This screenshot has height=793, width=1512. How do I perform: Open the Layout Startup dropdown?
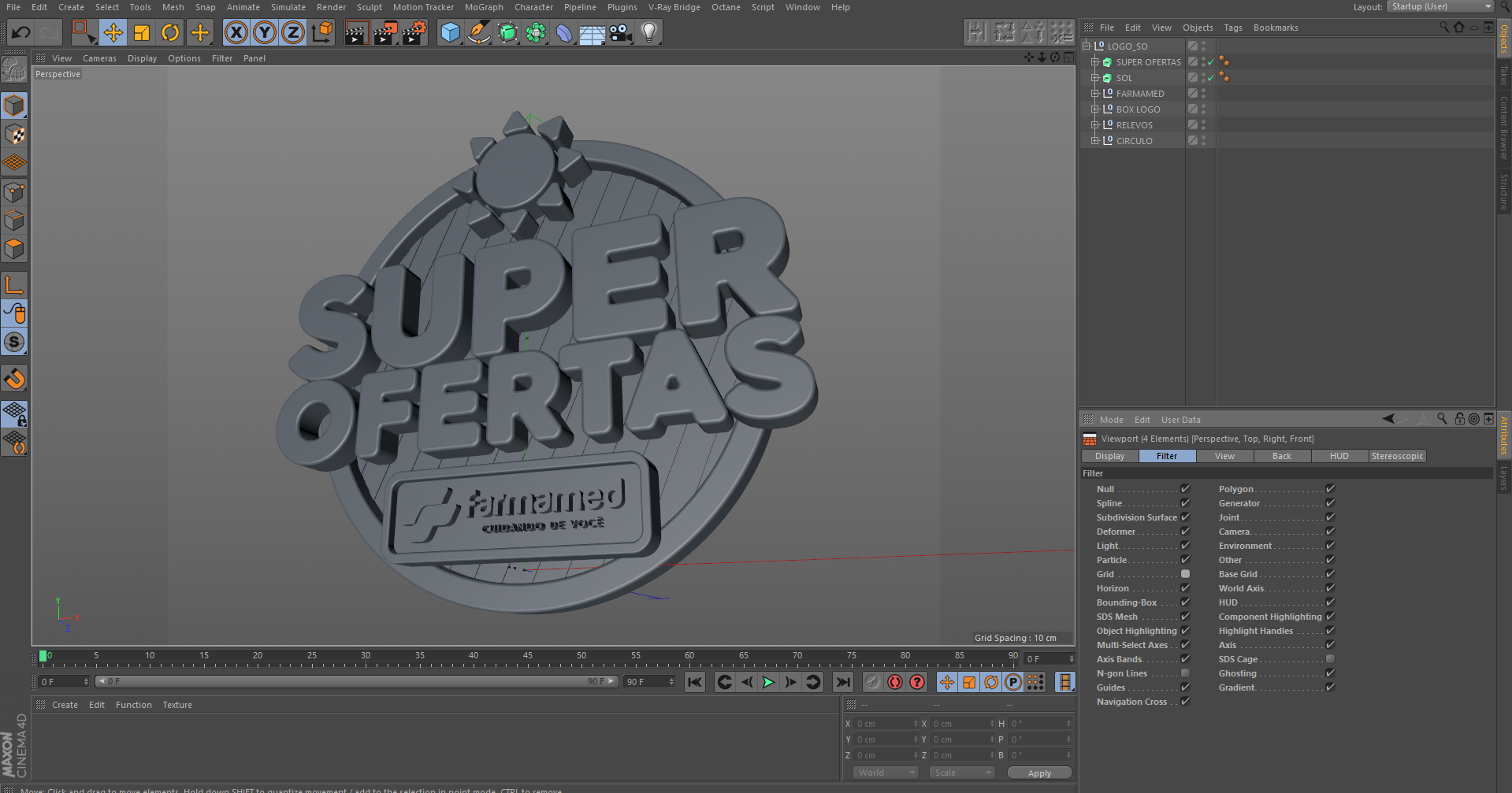tap(1440, 6)
